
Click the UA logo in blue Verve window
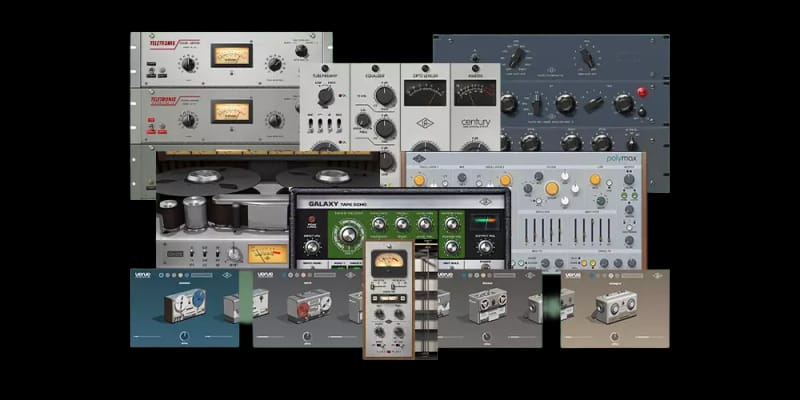click(227, 275)
